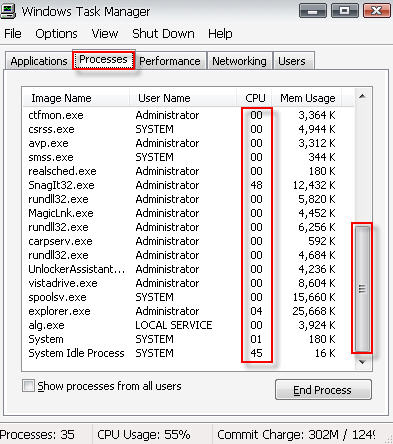
Task: Click the scrollbar up arrow
Action: 362,97
